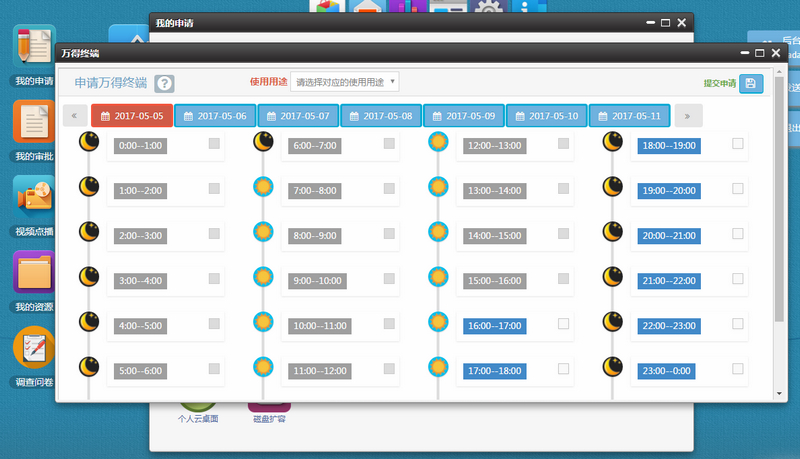Check the 21:00--22:00 slot checkbox
The image size is (800, 459).
pos(738,278)
